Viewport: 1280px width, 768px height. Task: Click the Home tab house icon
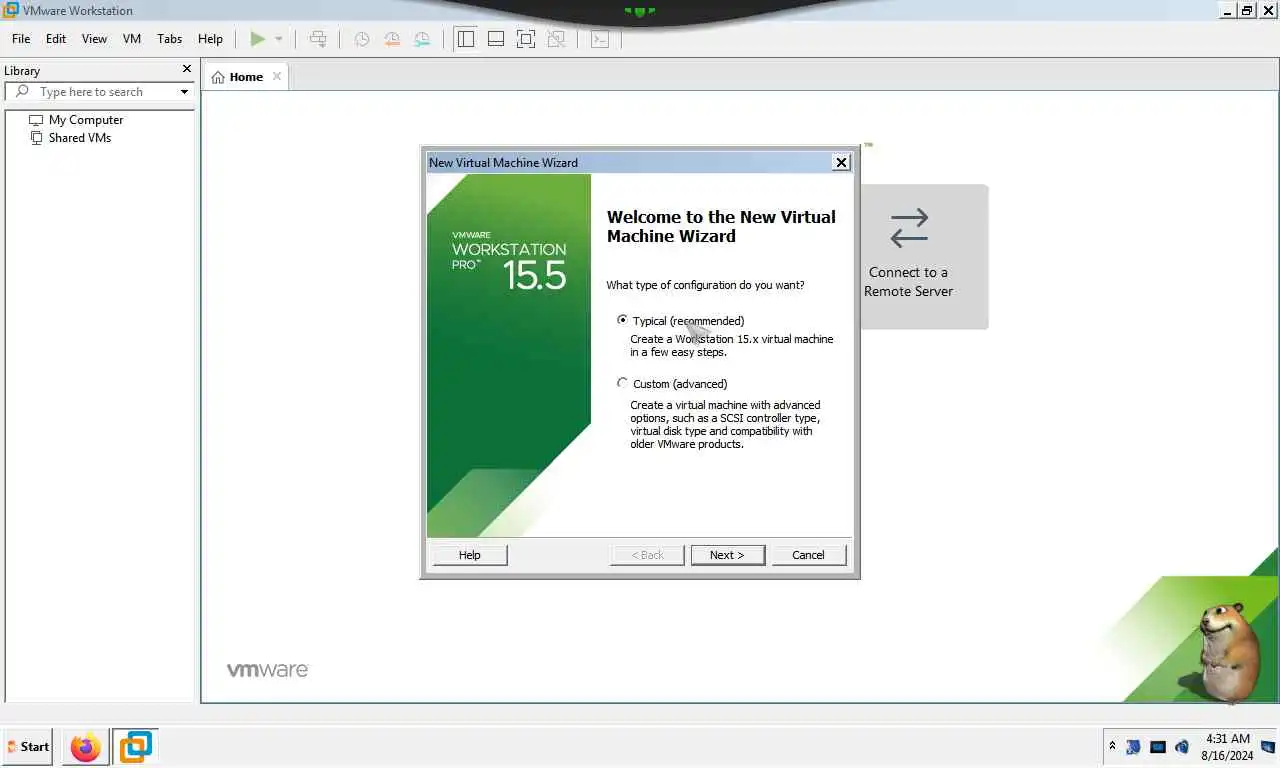(218, 77)
